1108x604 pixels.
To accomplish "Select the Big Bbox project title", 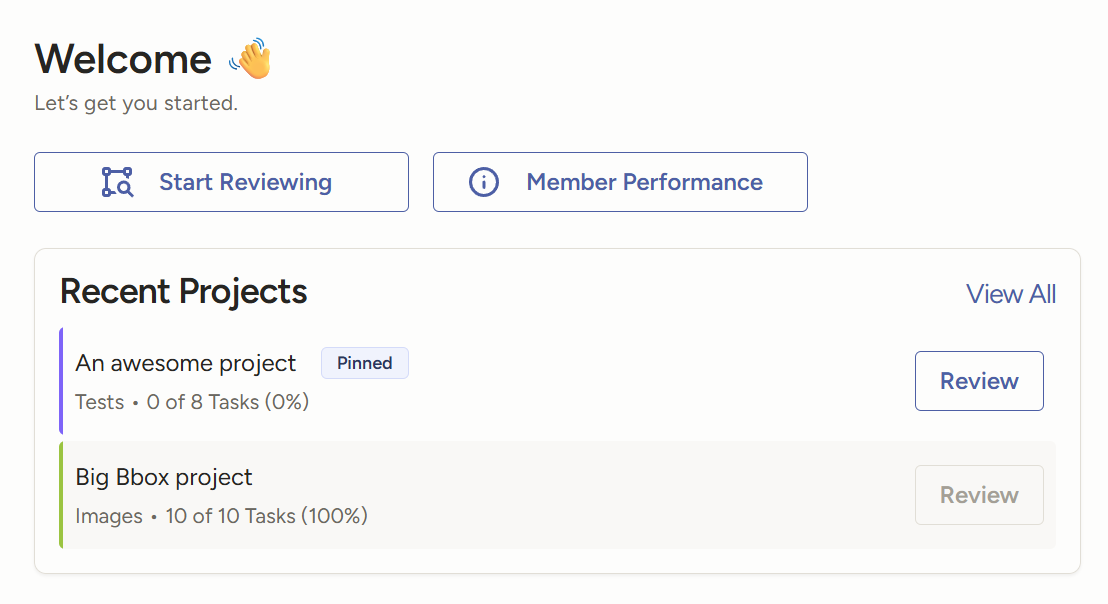I will point(164,477).
